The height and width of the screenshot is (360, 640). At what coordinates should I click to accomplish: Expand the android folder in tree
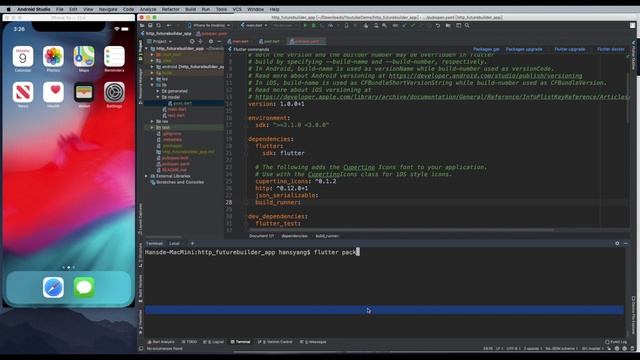point(152,67)
